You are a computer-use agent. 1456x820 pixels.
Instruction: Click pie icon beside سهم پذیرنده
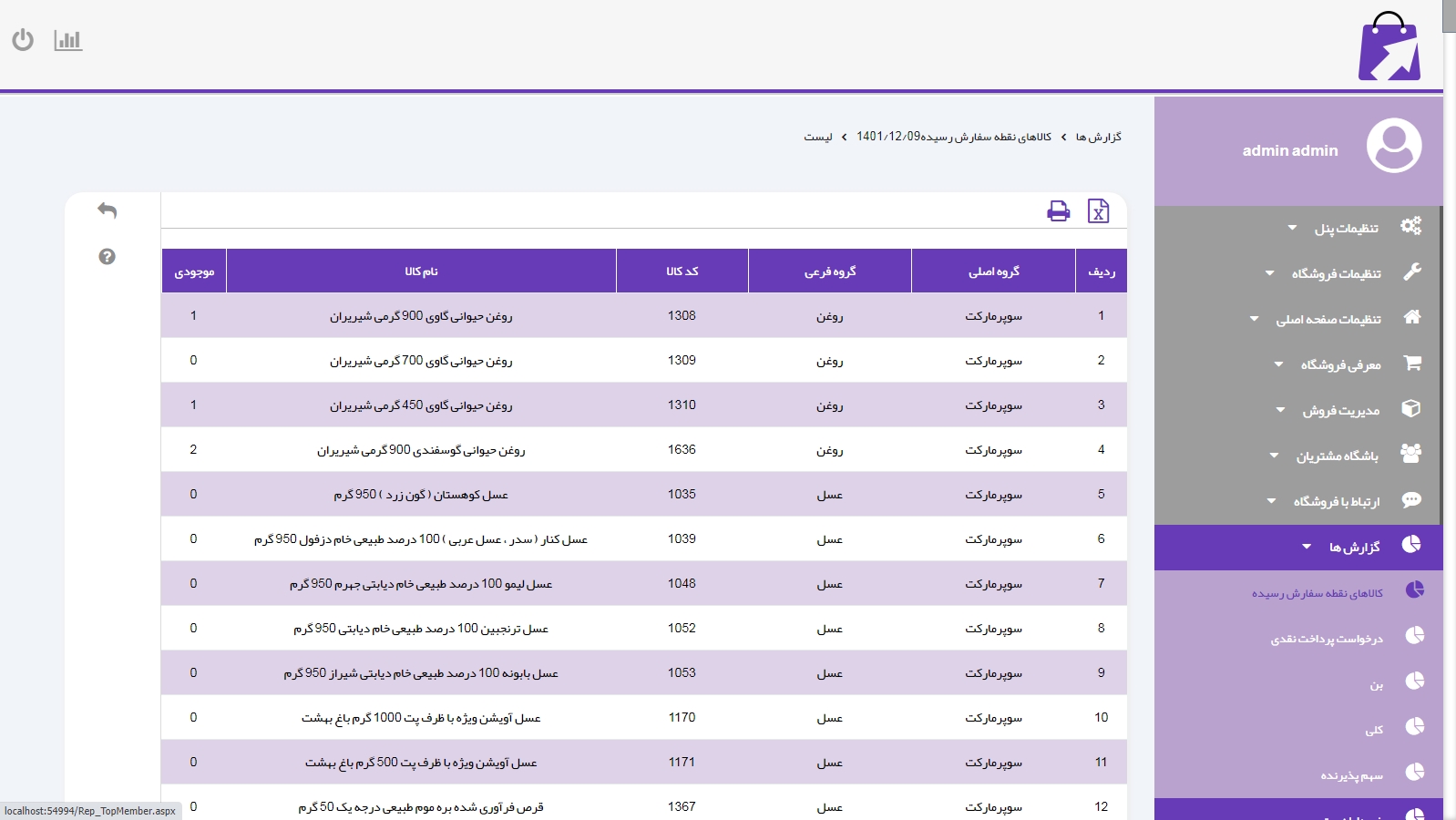point(1415,773)
